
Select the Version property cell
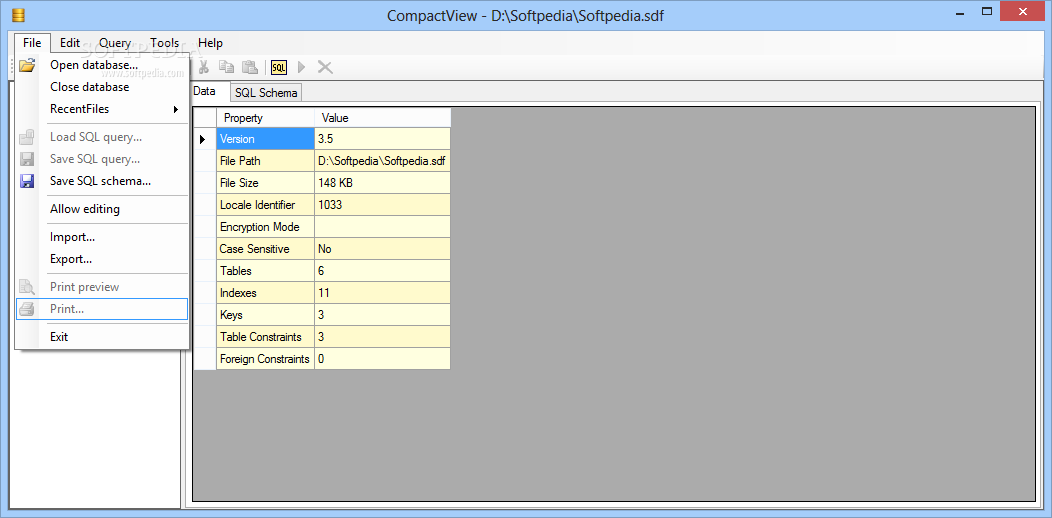point(265,139)
